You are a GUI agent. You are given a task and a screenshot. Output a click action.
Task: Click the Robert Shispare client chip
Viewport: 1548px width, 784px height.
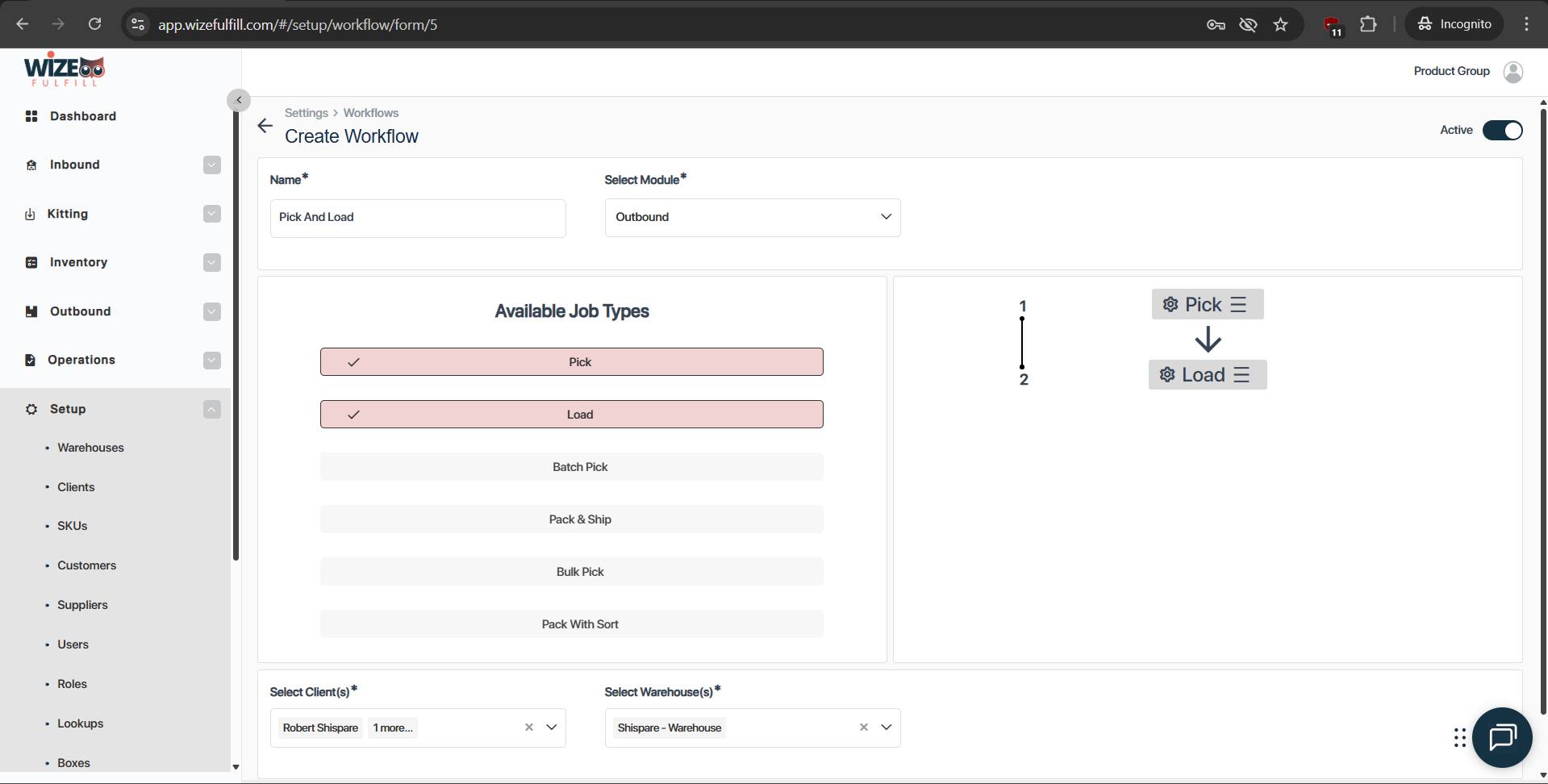click(320, 728)
